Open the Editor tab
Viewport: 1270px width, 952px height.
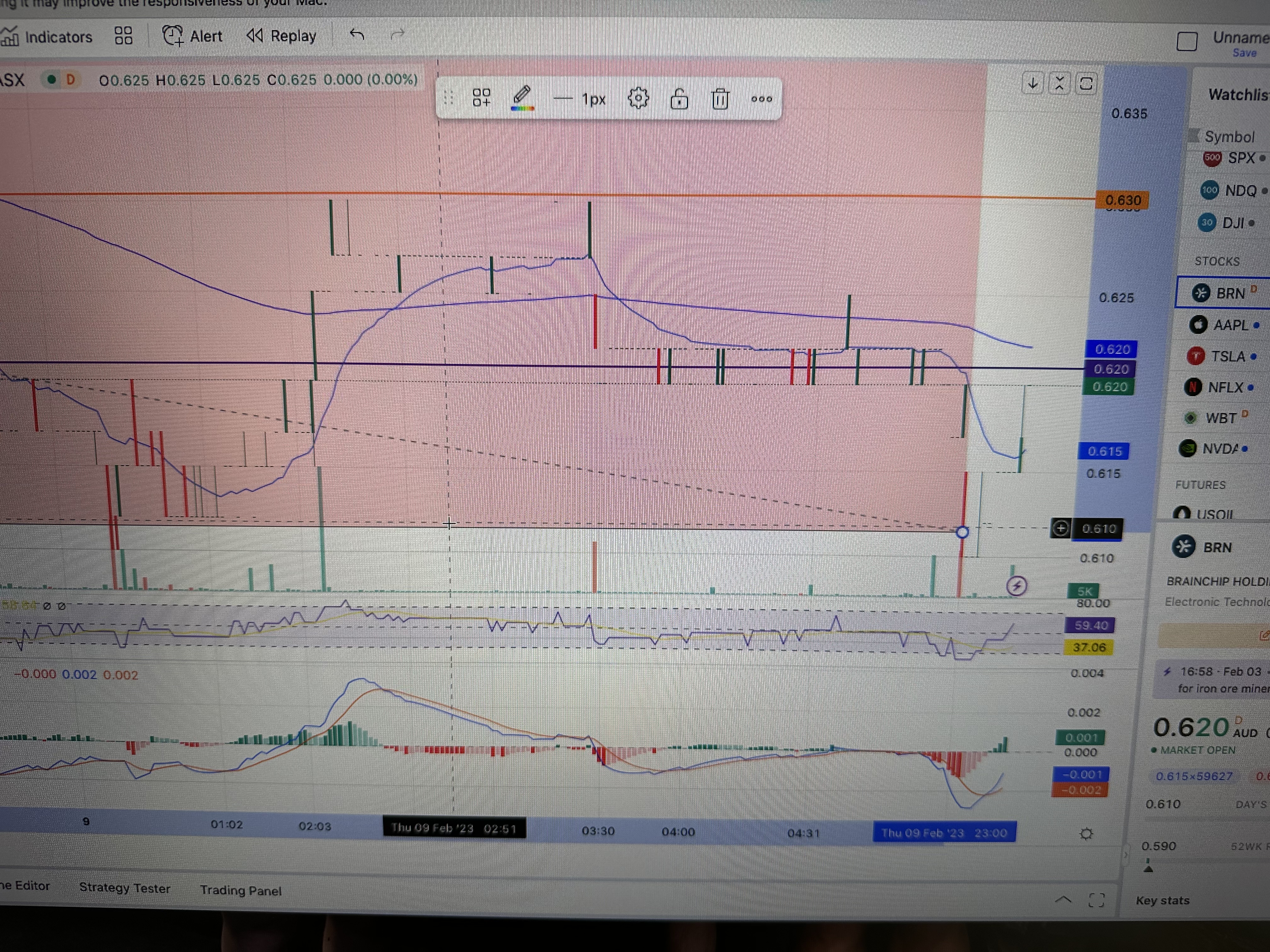pos(25,886)
